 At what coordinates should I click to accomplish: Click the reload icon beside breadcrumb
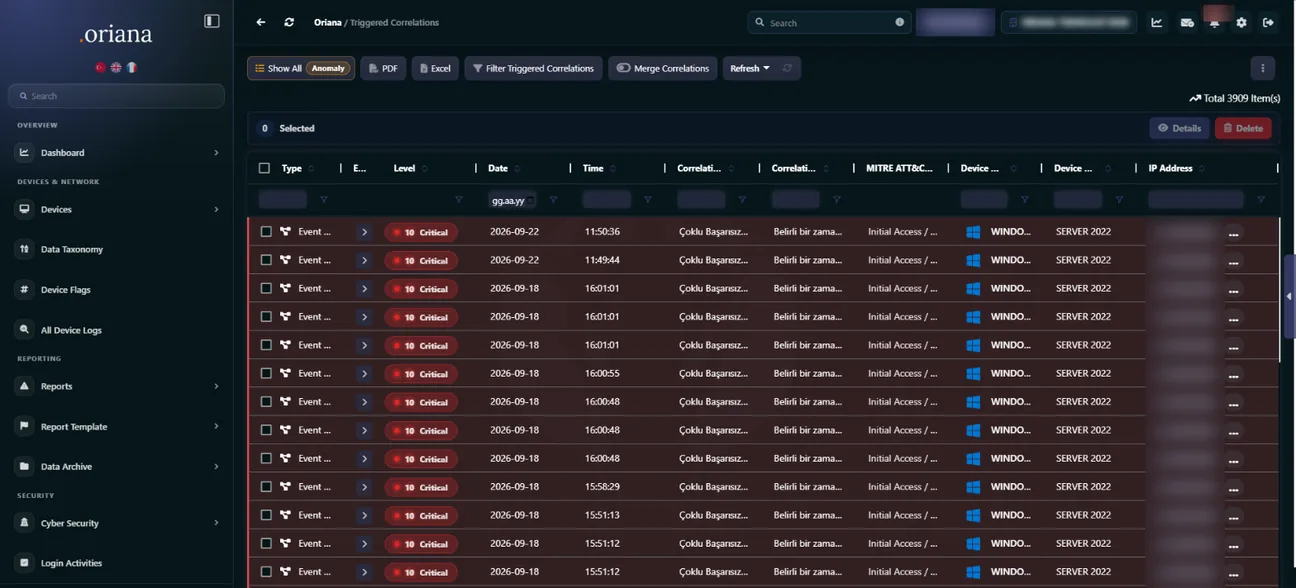(x=290, y=22)
